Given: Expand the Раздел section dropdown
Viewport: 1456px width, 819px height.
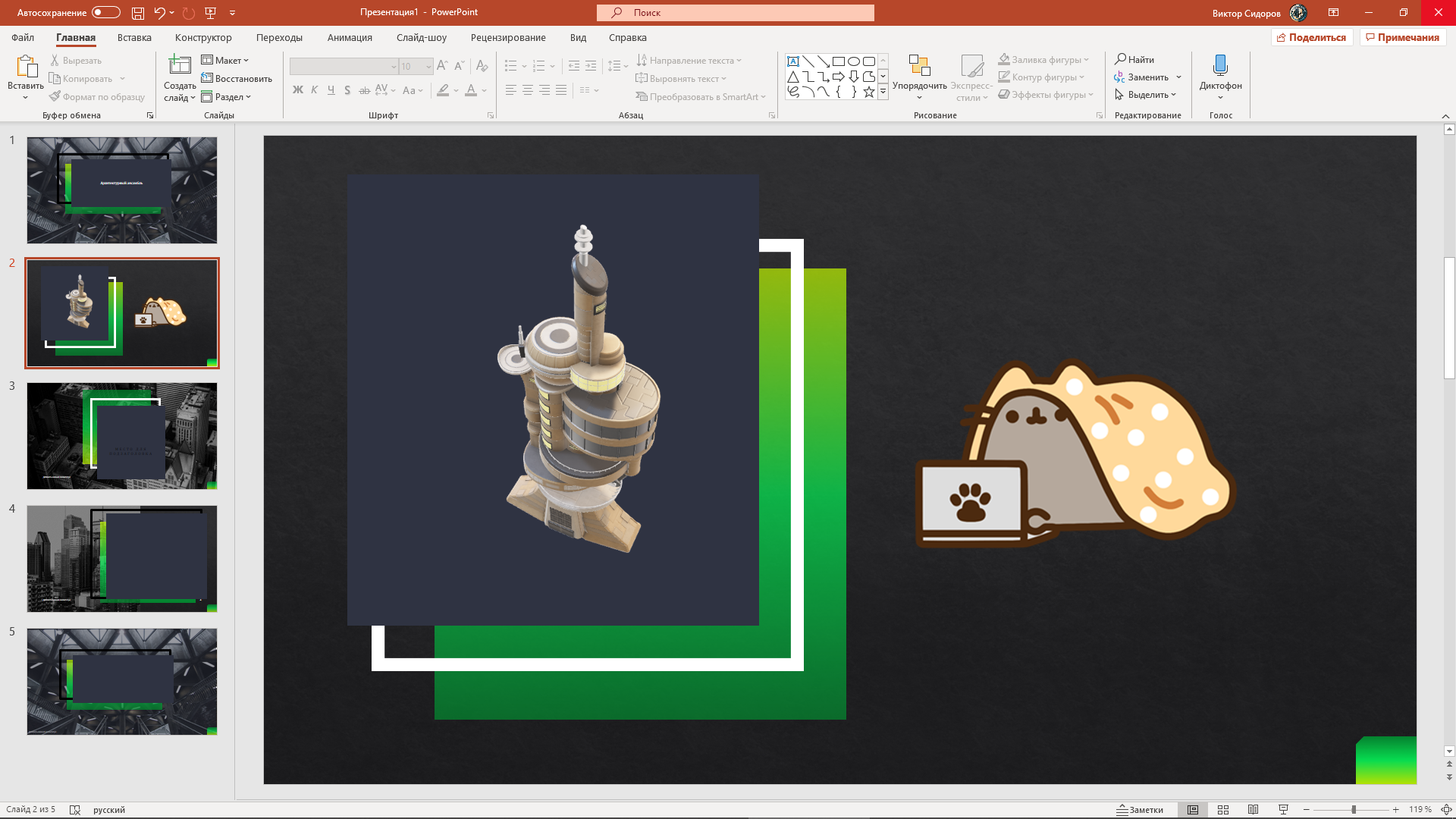Looking at the screenshot, I should (226, 96).
